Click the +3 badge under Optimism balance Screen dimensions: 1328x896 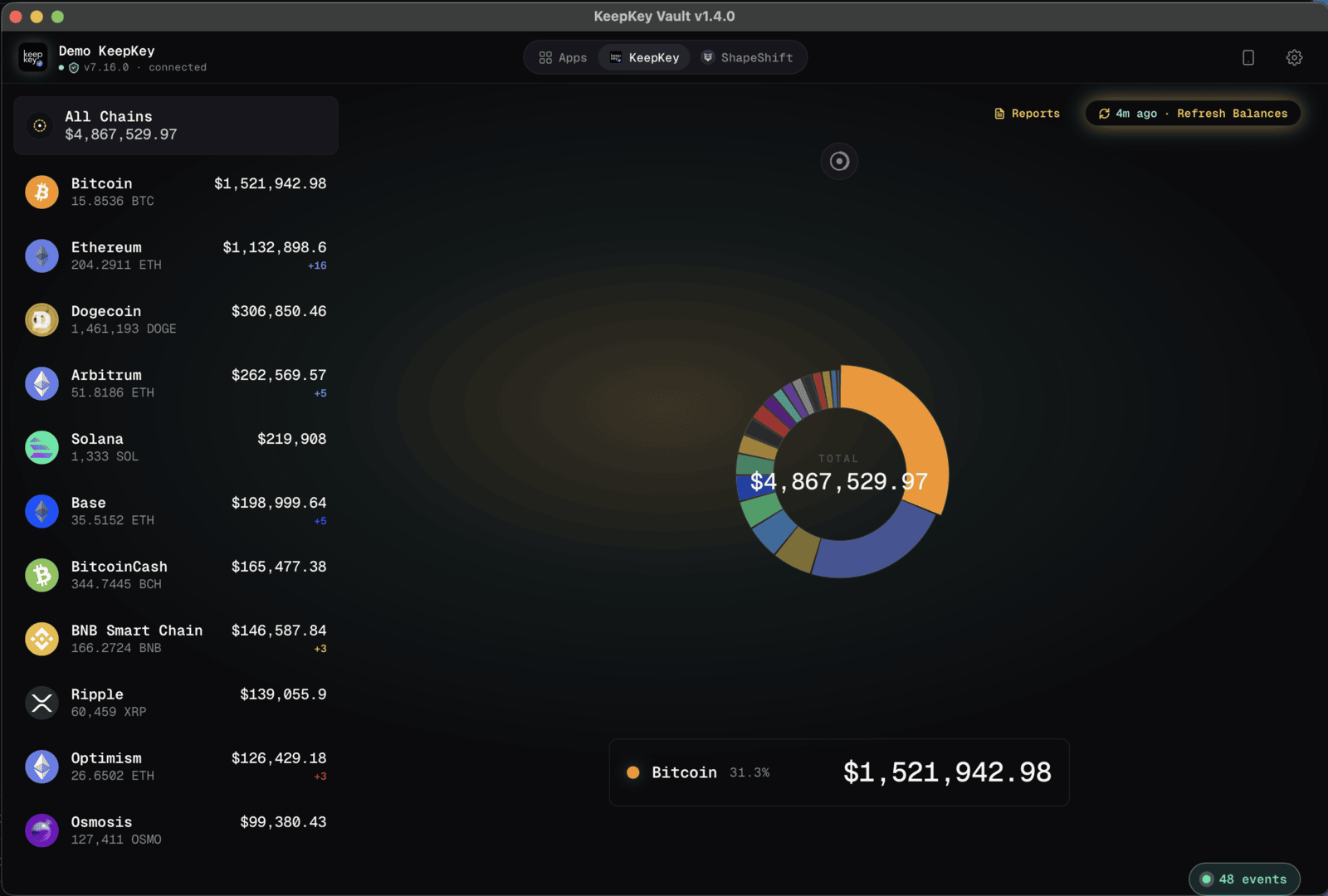[320, 777]
